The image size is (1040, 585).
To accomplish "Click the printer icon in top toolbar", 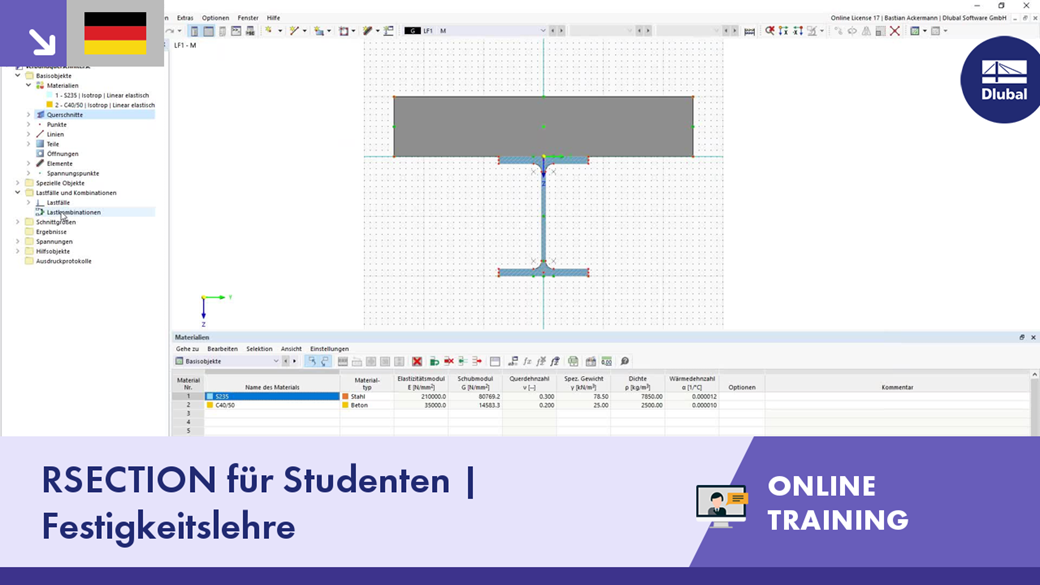I will [x=250, y=31].
